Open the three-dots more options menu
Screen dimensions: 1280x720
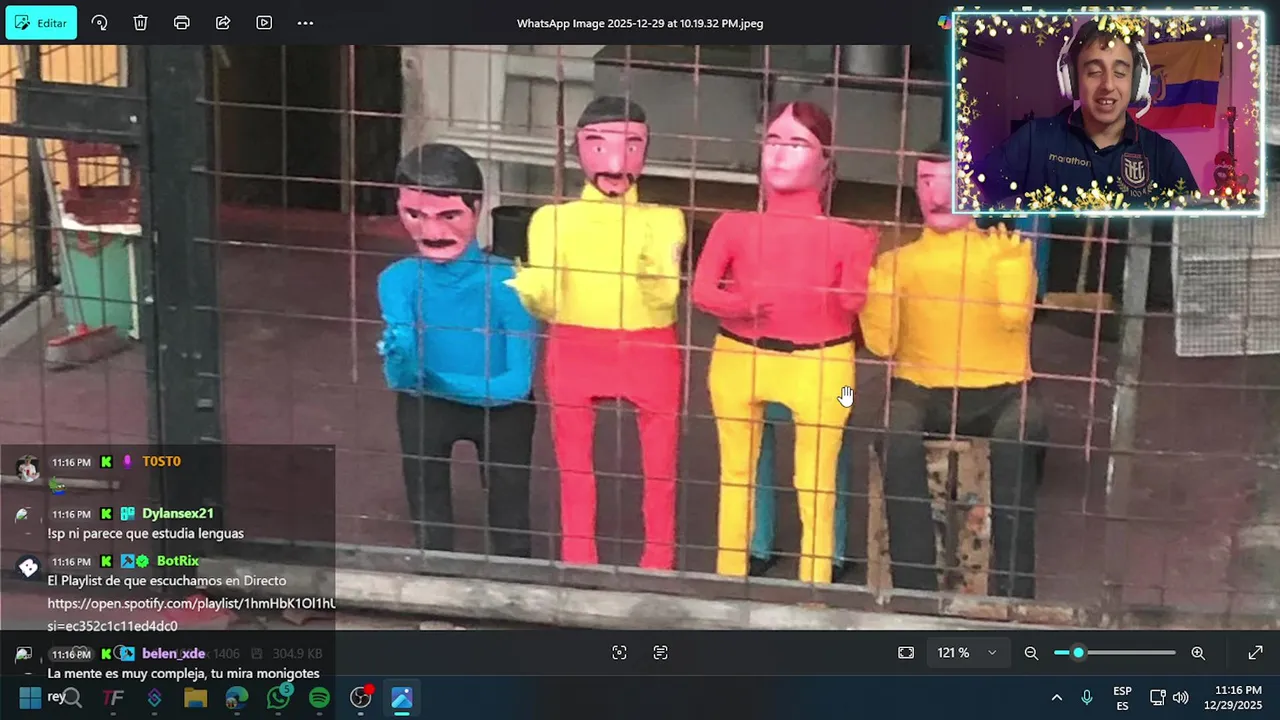click(x=305, y=23)
